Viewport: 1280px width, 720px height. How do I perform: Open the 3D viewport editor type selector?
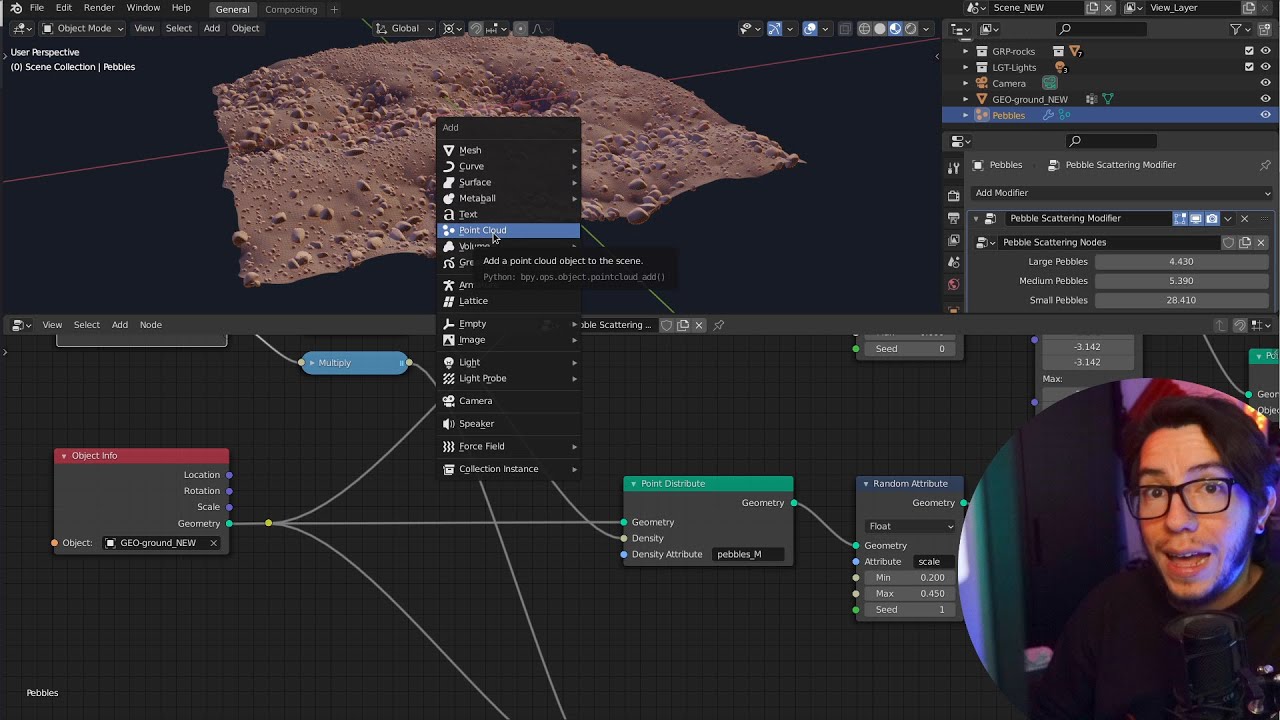21,28
